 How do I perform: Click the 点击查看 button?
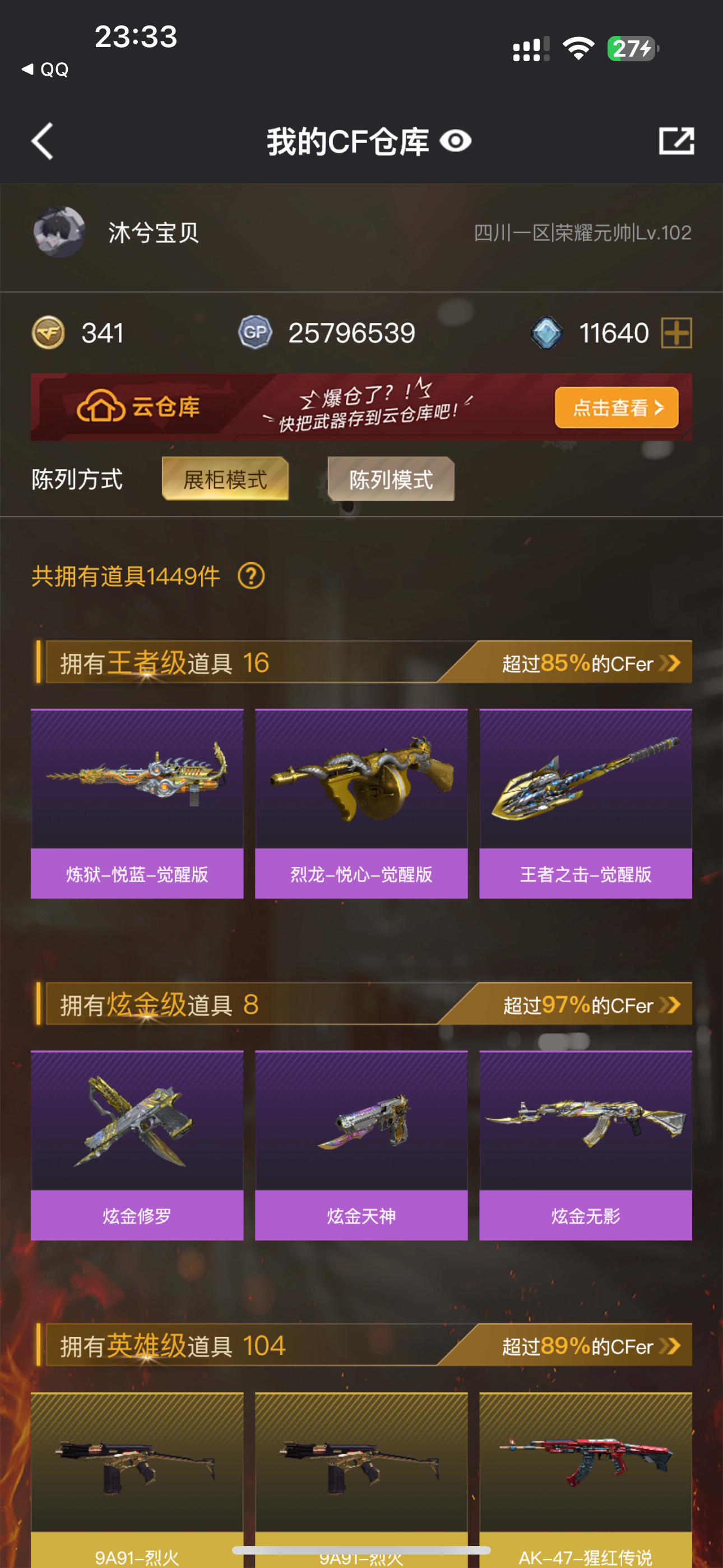[x=617, y=407]
